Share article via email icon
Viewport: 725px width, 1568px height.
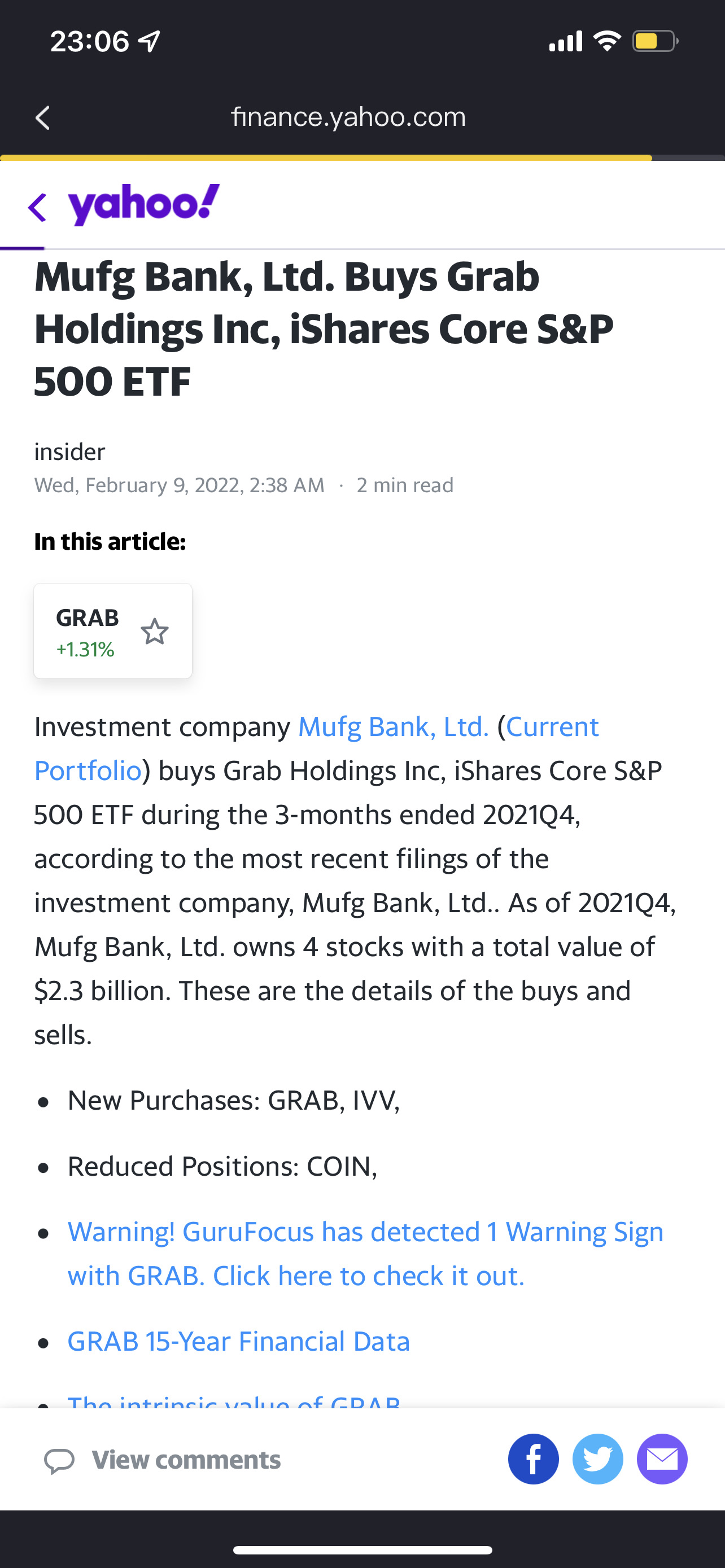662,1459
